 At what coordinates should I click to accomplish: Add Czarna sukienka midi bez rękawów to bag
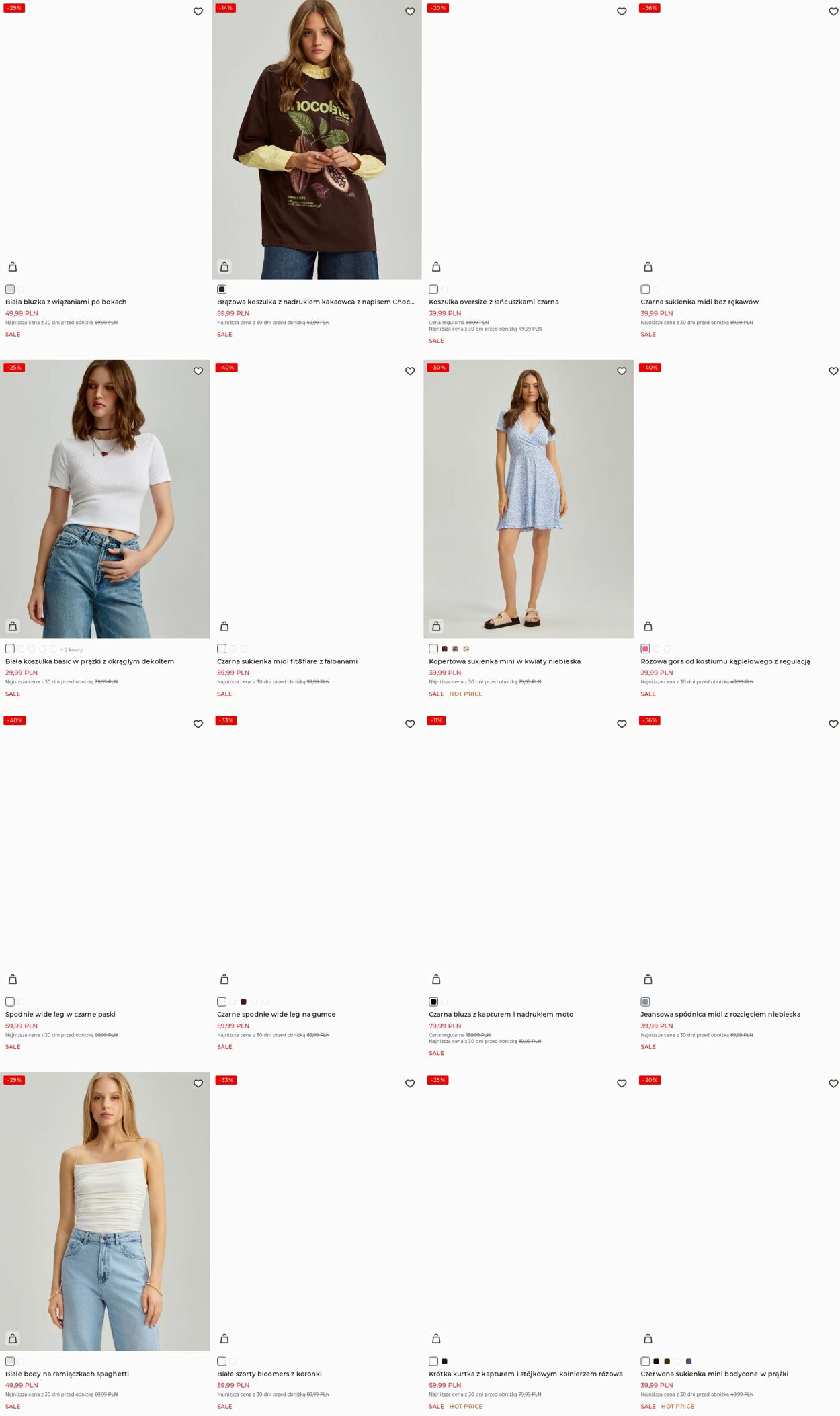(x=648, y=267)
